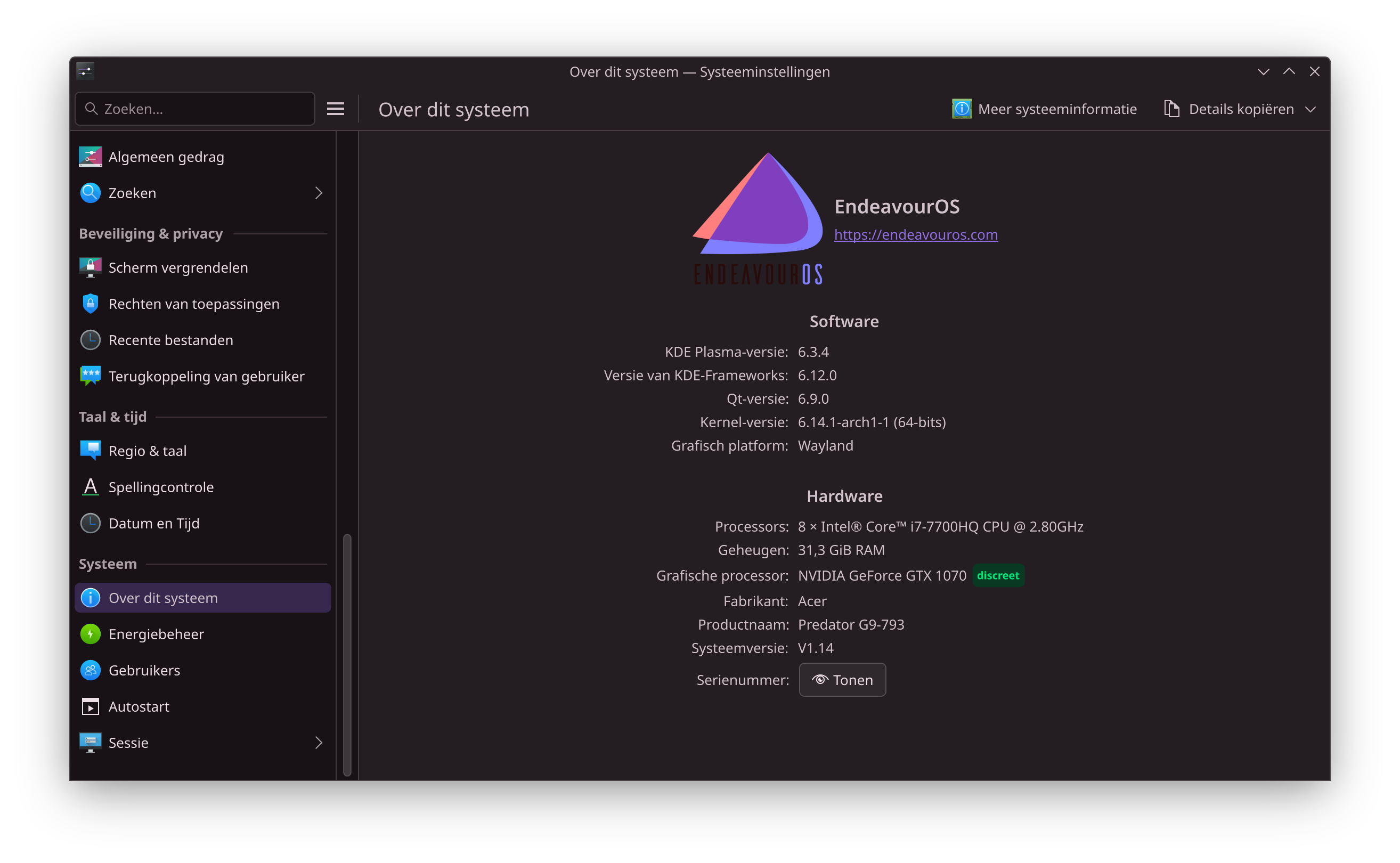The width and height of the screenshot is (1400, 863).
Task: Click the Predator G9-793 product name
Action: [x=851, y=624]
